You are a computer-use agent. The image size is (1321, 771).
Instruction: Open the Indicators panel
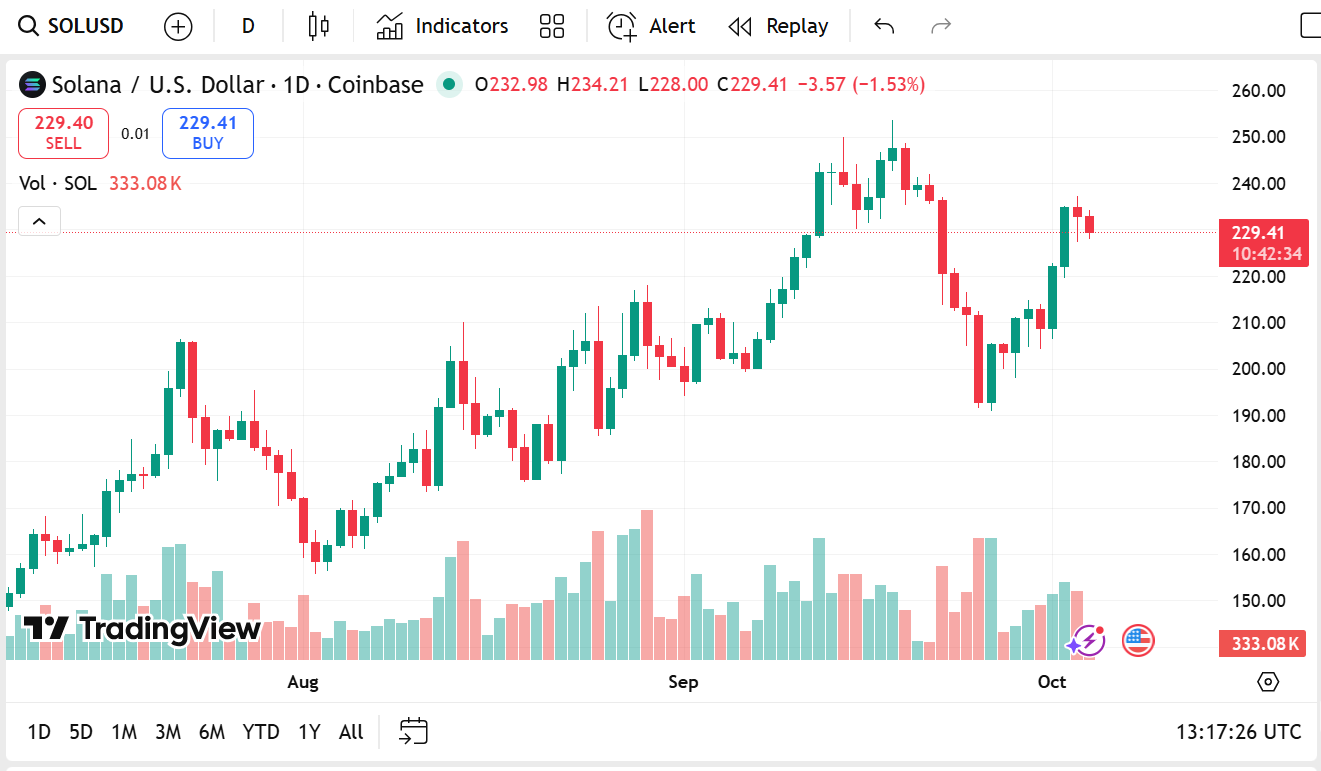442,26
